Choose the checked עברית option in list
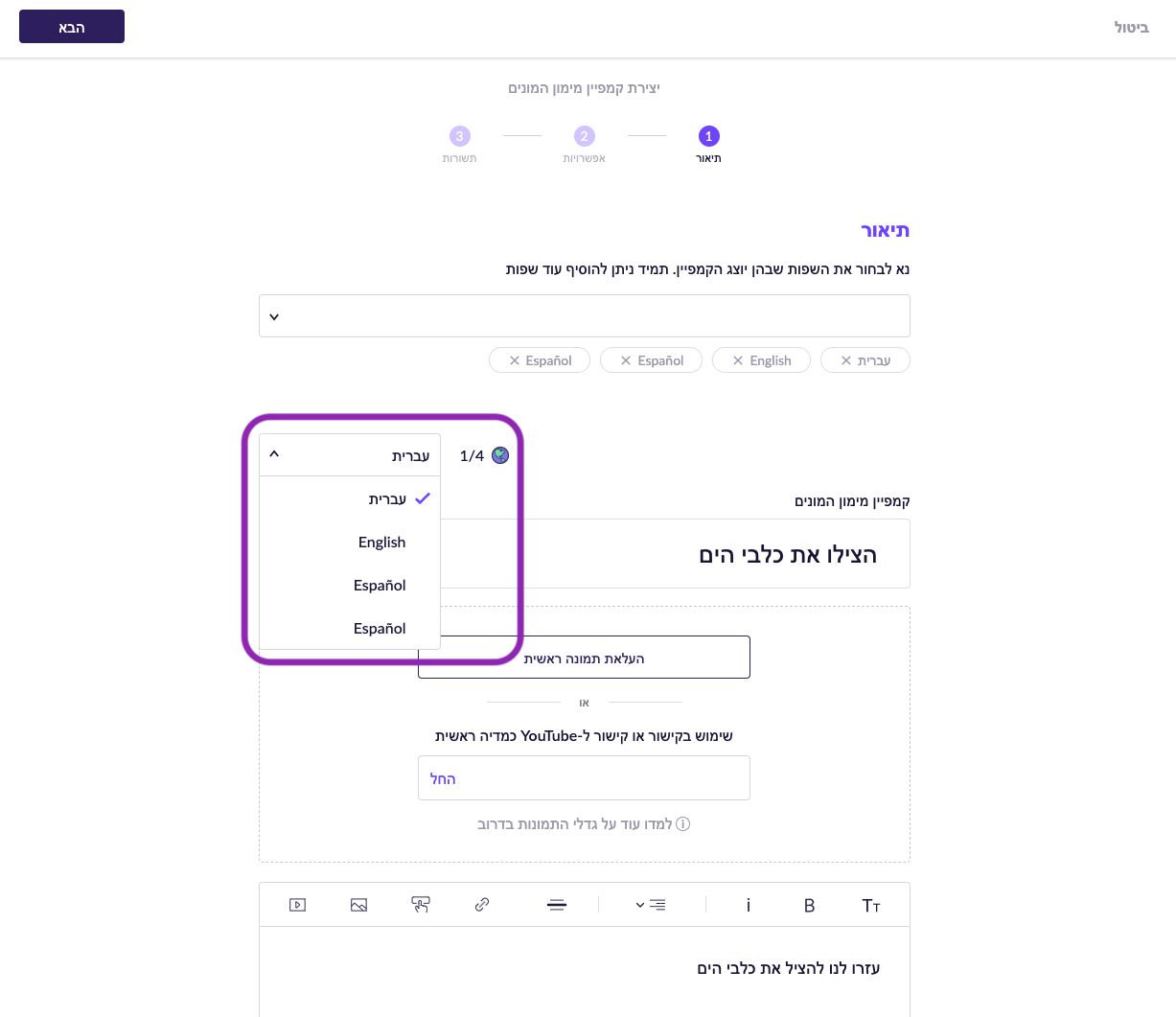This screenshot has width=1176, height=1017. coord(387,499)
